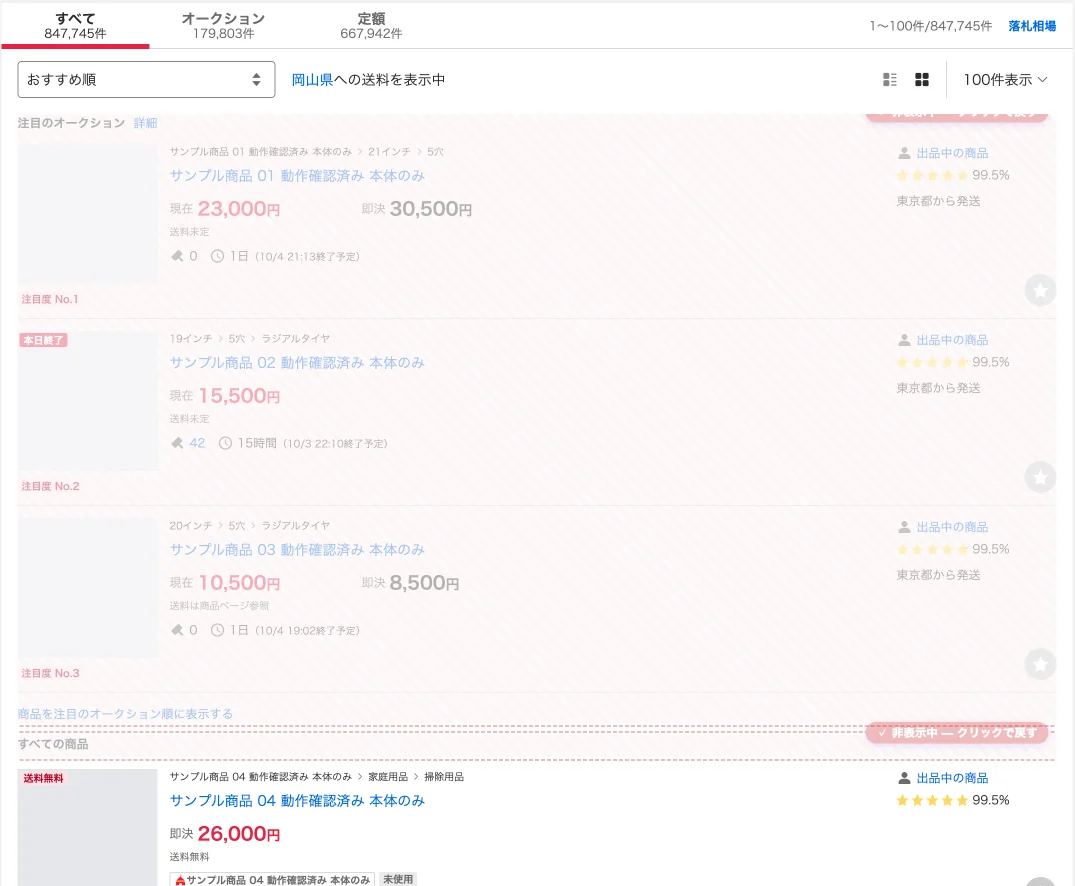Open title サンプル商品 02 動作確認済み
This screenshot has width=1075, height=886.
coord(297,363)
